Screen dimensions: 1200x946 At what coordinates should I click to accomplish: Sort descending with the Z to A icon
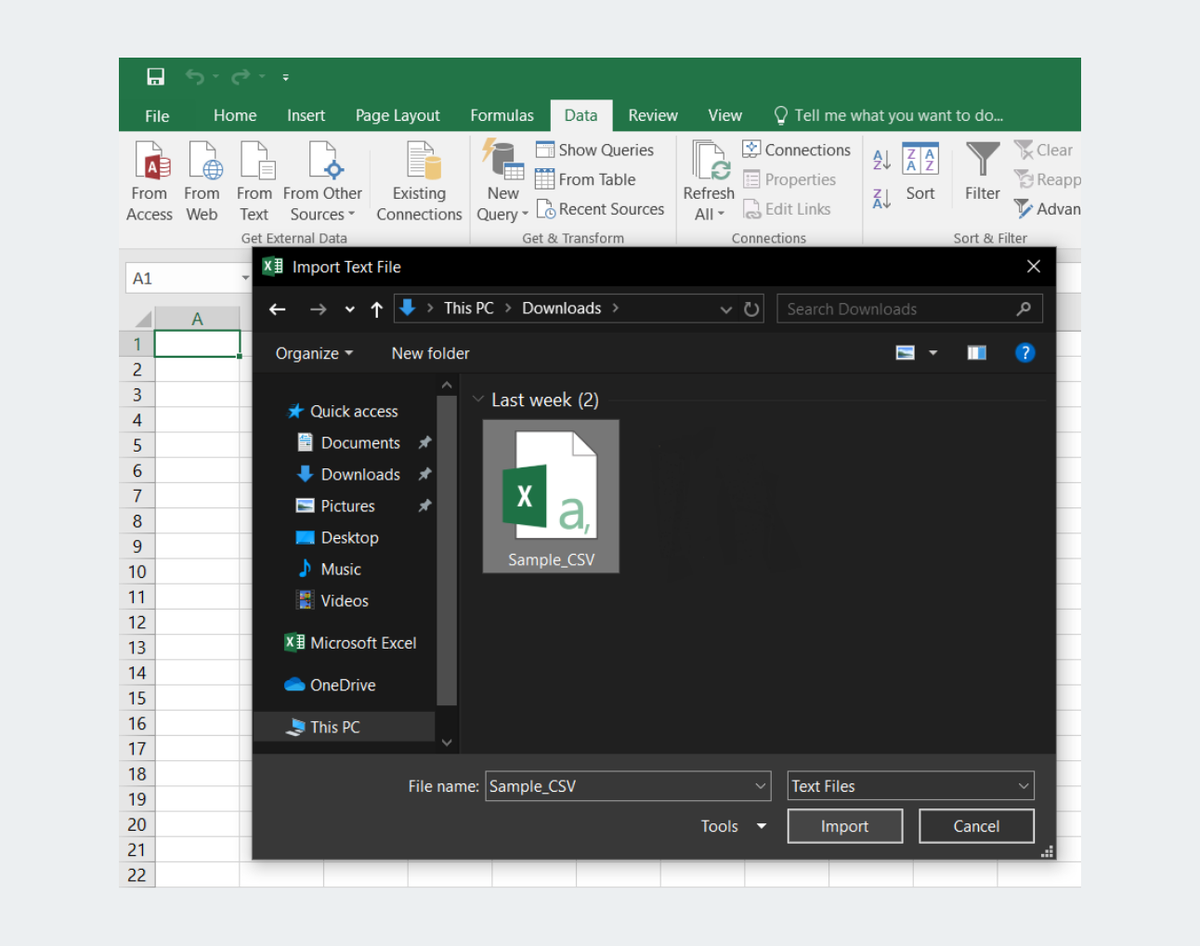[882, 198]
